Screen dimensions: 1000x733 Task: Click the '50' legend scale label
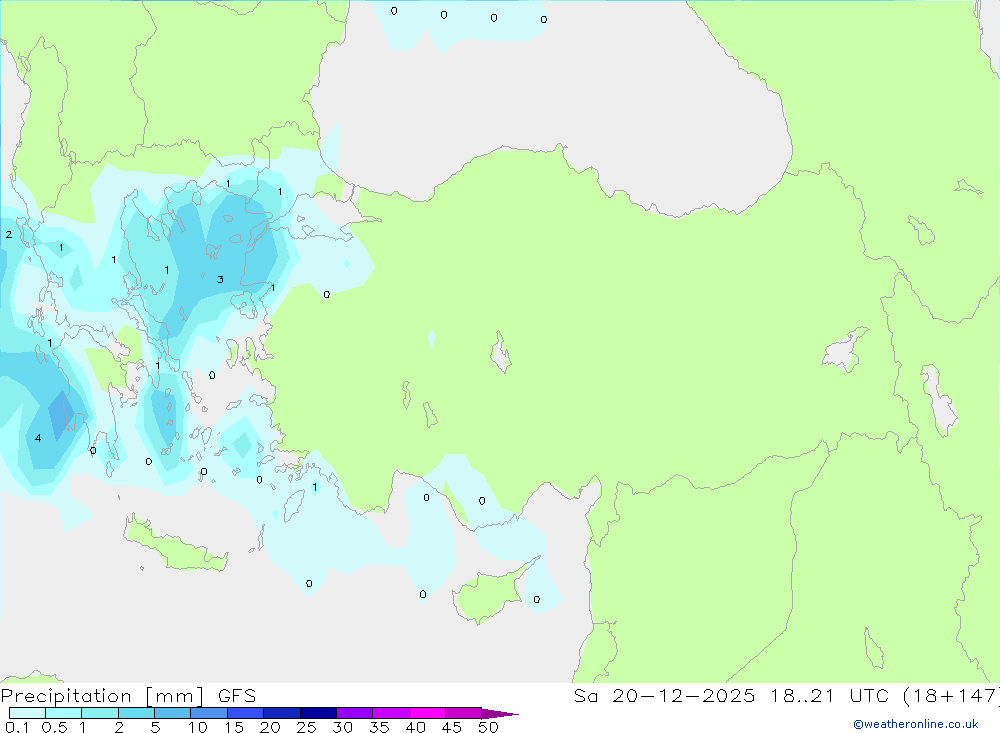point(488,727)
